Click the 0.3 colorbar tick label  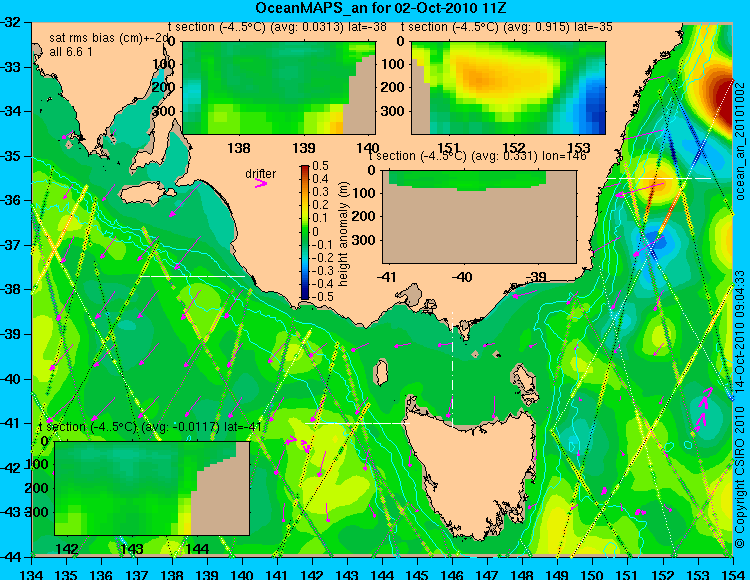[320, 192]
